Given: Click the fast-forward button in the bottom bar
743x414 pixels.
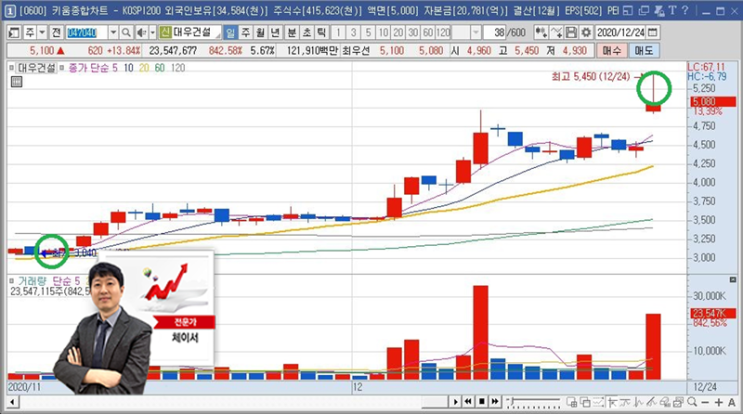Looking at the screenshot, I should (x=495, y=402).
